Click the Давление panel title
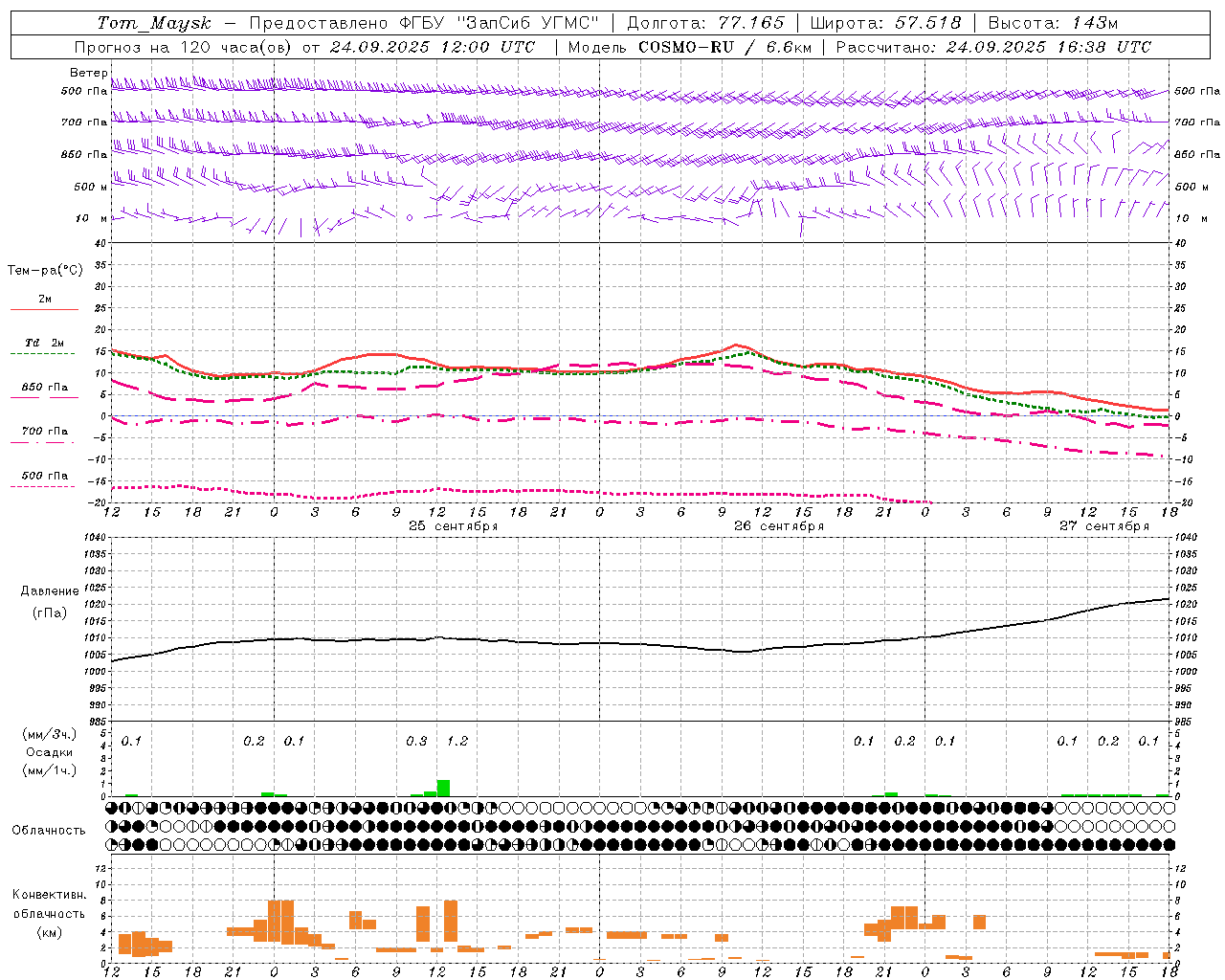 click(50, 591)
